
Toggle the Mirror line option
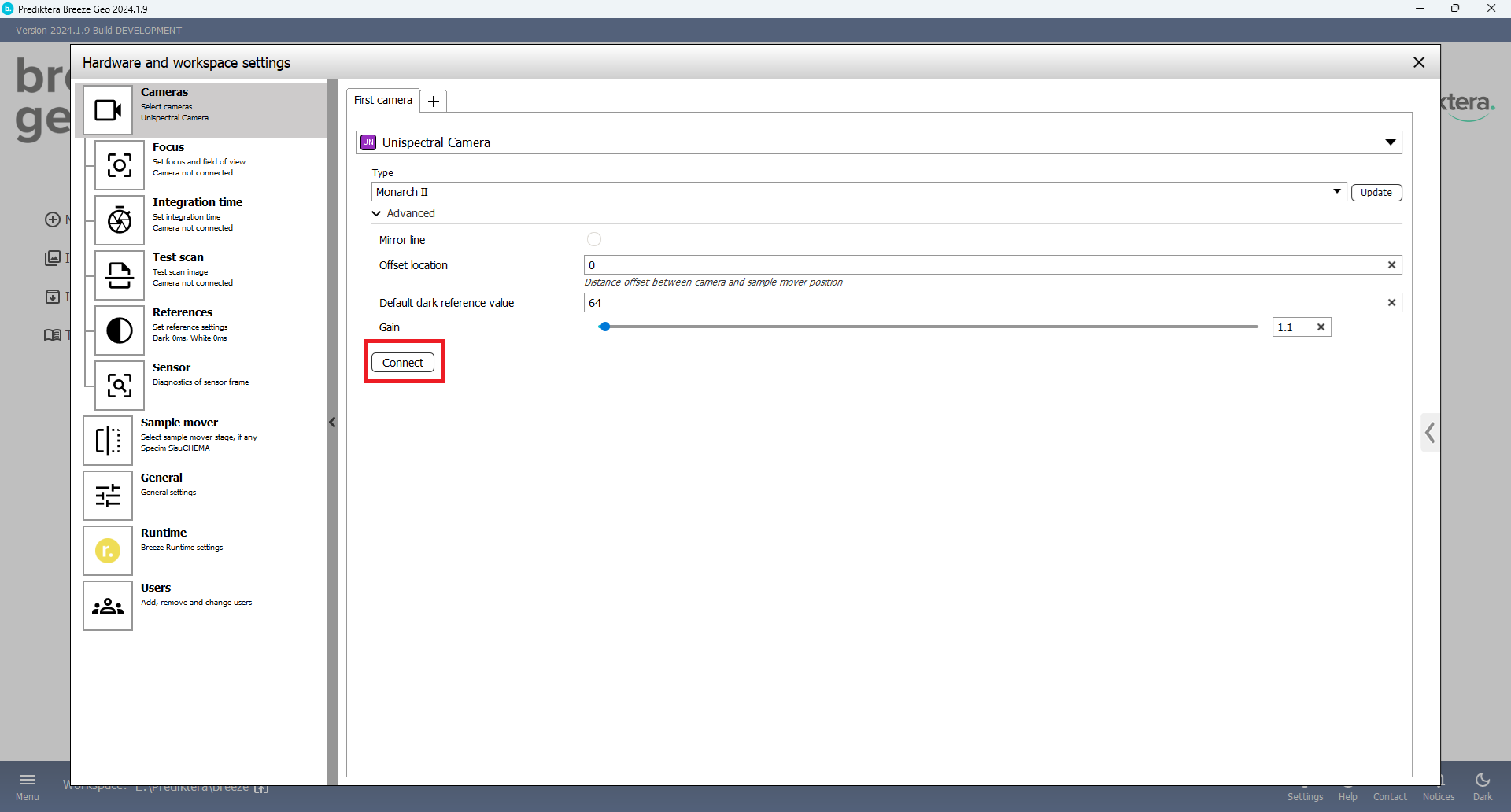pos(594,240)
